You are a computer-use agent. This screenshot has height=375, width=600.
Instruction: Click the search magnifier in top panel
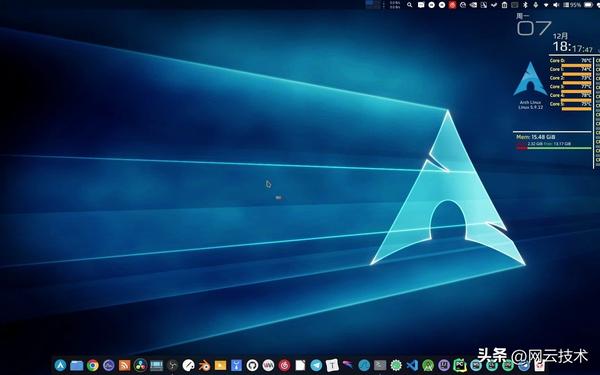pyautogui.click(x=409, y=5)
